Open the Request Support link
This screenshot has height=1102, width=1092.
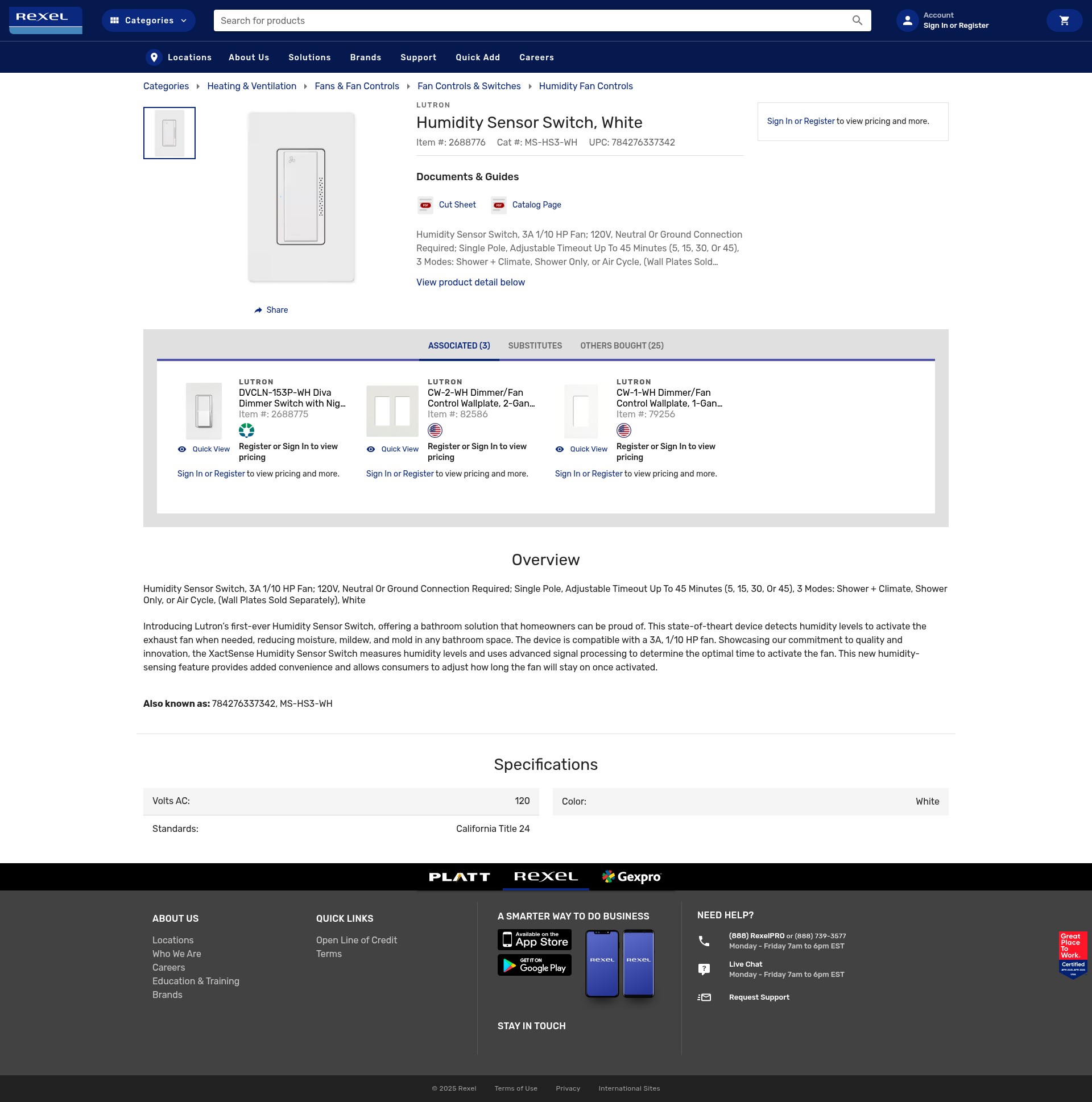(759, 997)
